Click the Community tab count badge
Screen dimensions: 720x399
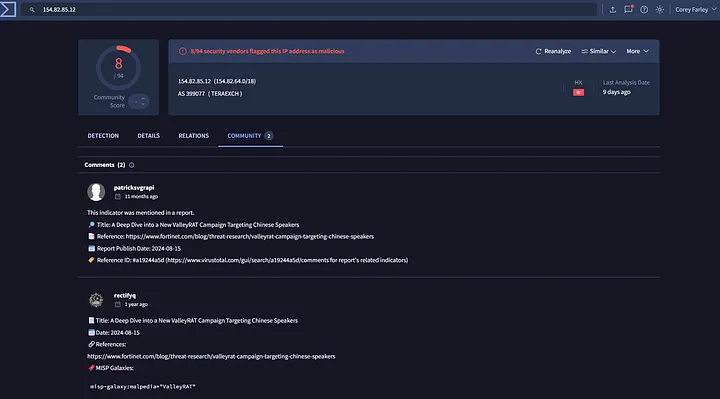[269, 136]
